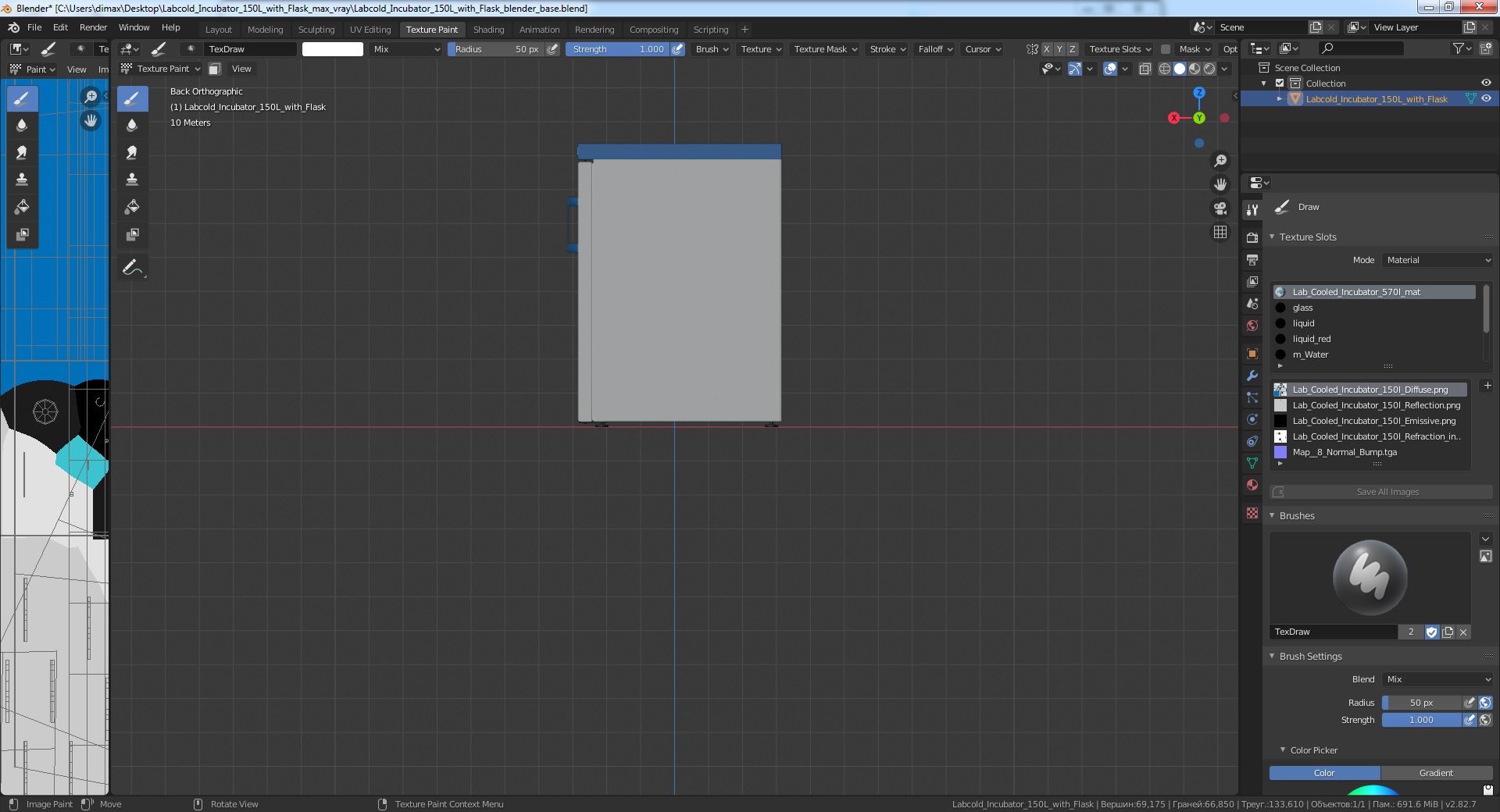Click the image editor pan hand icon
The width and height of the screenshot is (1500, 812).
tap(91, 121)
